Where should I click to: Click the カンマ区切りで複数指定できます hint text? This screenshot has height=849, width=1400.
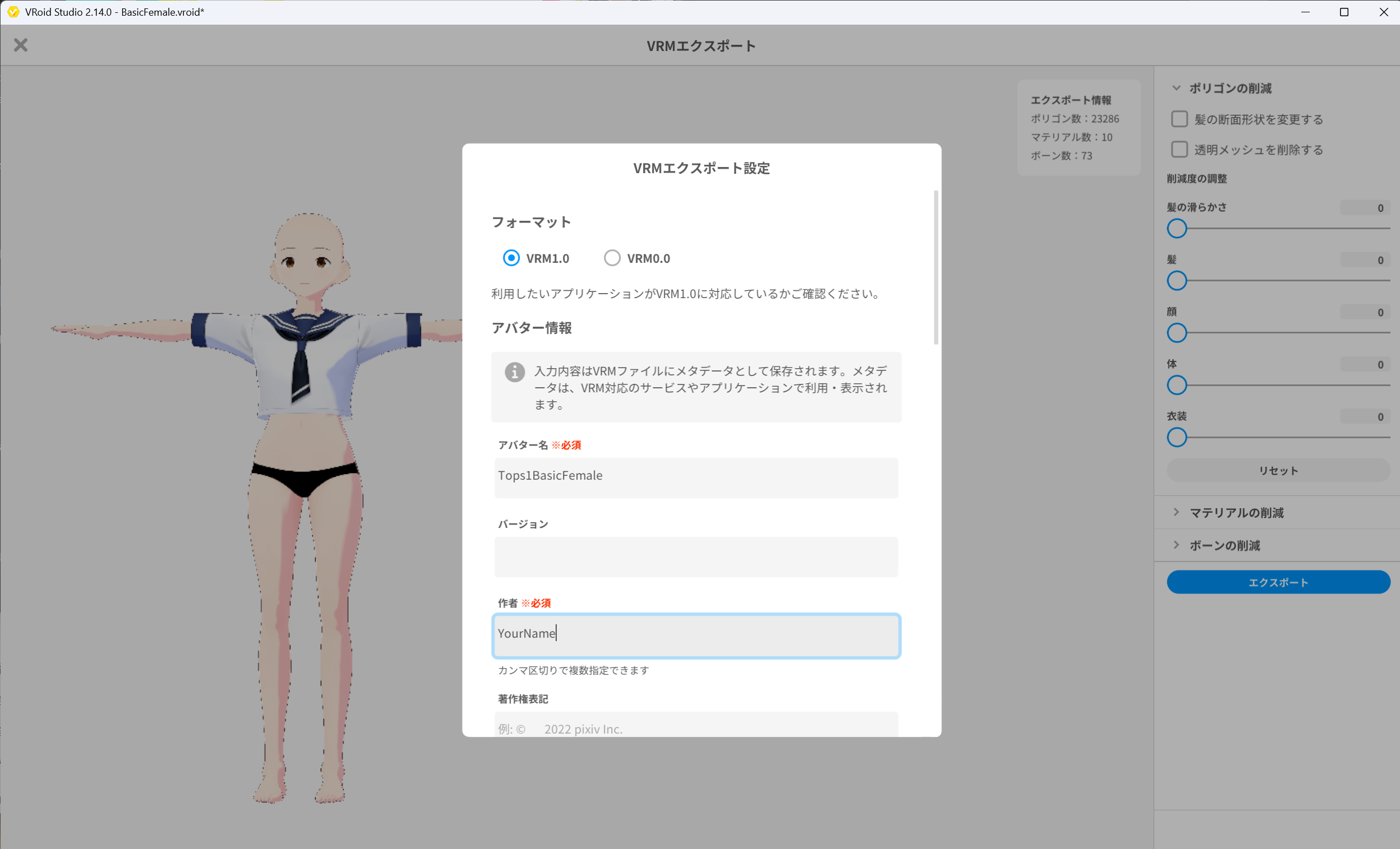(574, 670)
